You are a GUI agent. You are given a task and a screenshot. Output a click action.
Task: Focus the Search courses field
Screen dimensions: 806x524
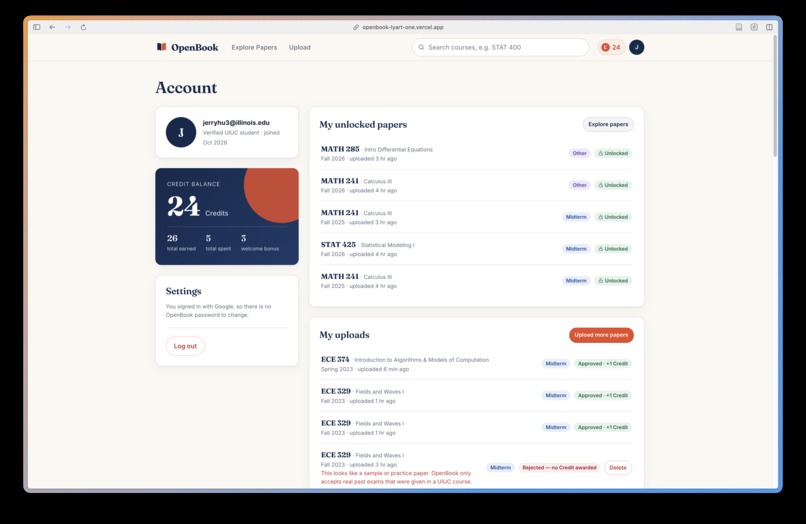point(500,47)
